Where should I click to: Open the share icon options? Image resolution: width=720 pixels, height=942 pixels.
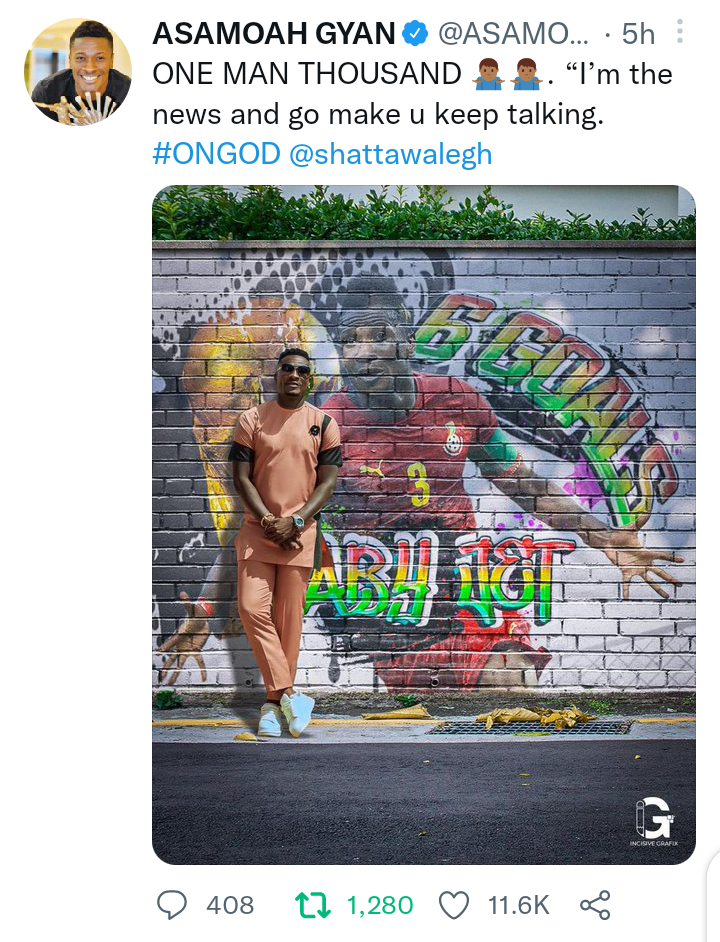(595, 905)
